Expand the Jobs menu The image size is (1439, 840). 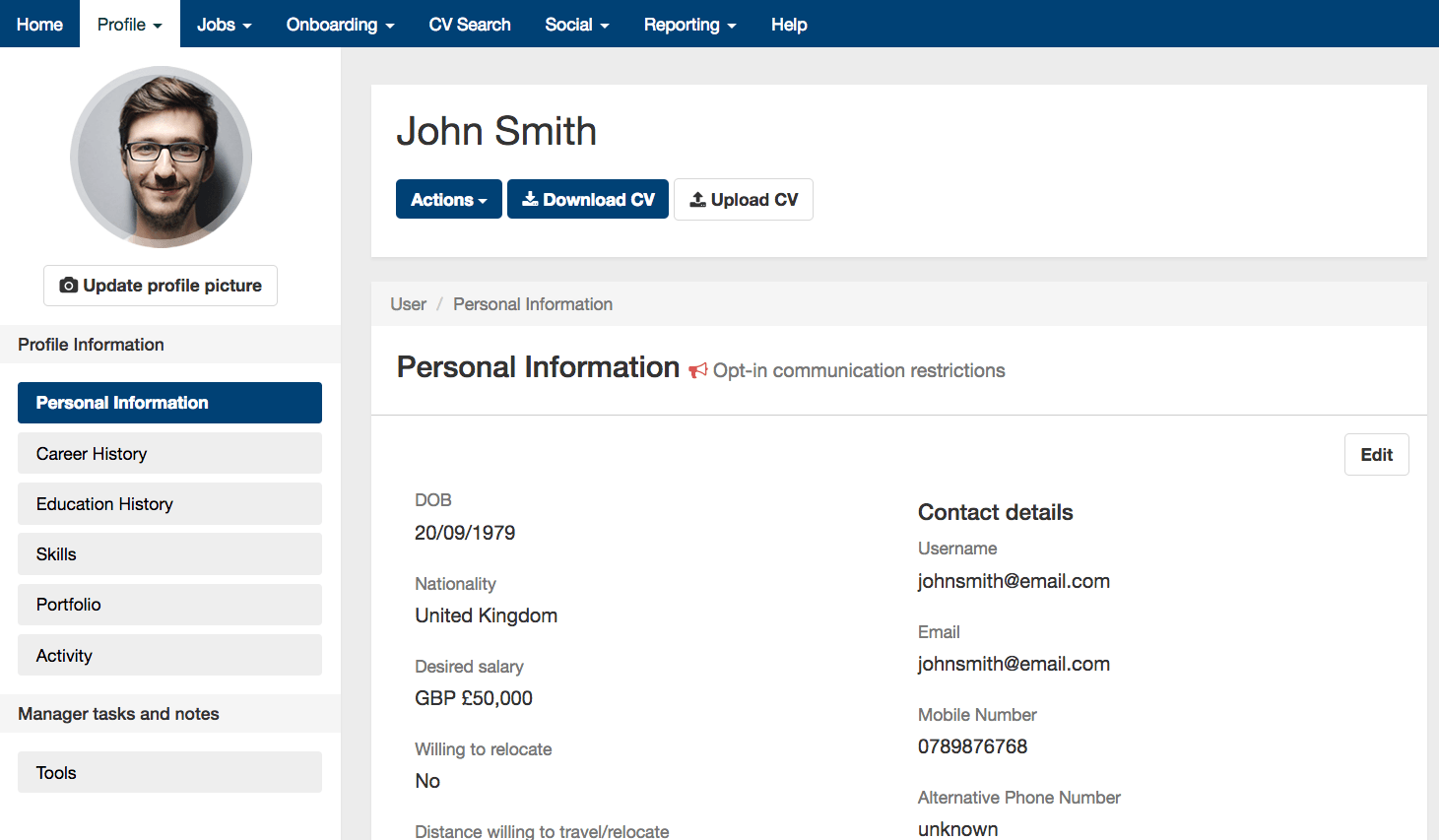[225, 24]
